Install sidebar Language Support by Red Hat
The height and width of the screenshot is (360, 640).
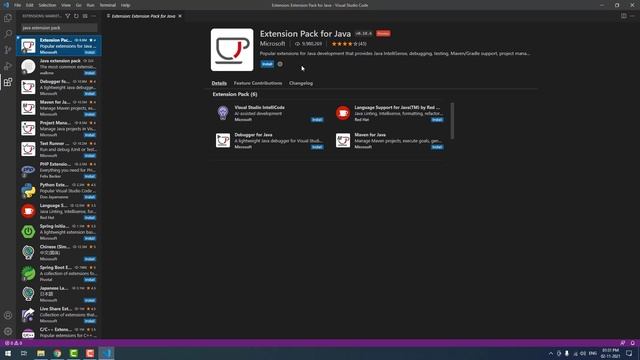[90, 218]
